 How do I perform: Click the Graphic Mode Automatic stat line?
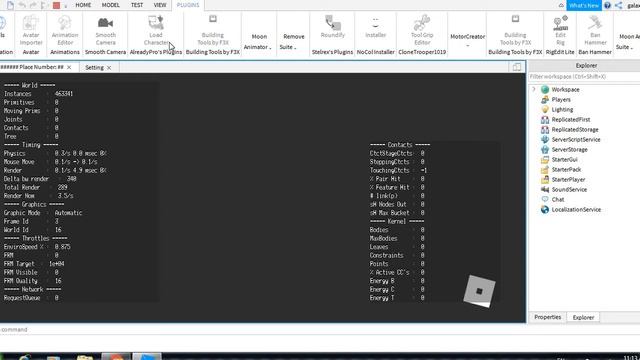[x=43, y=213]
